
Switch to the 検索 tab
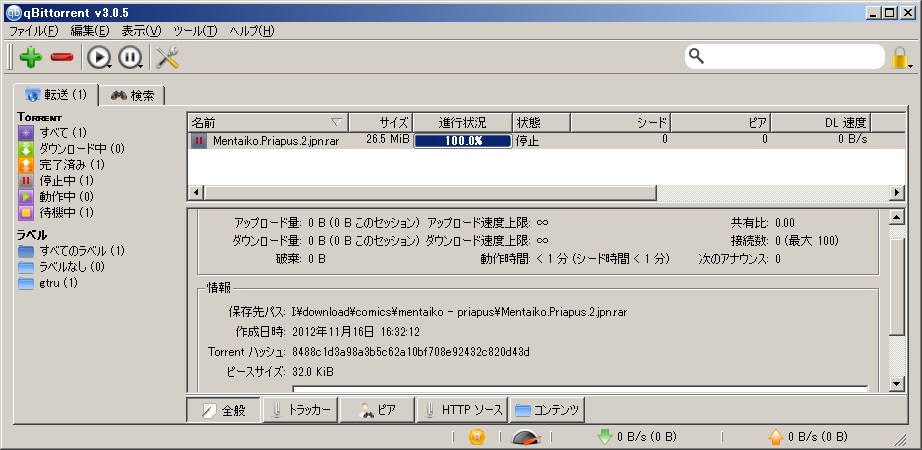(x=133, y=95)
